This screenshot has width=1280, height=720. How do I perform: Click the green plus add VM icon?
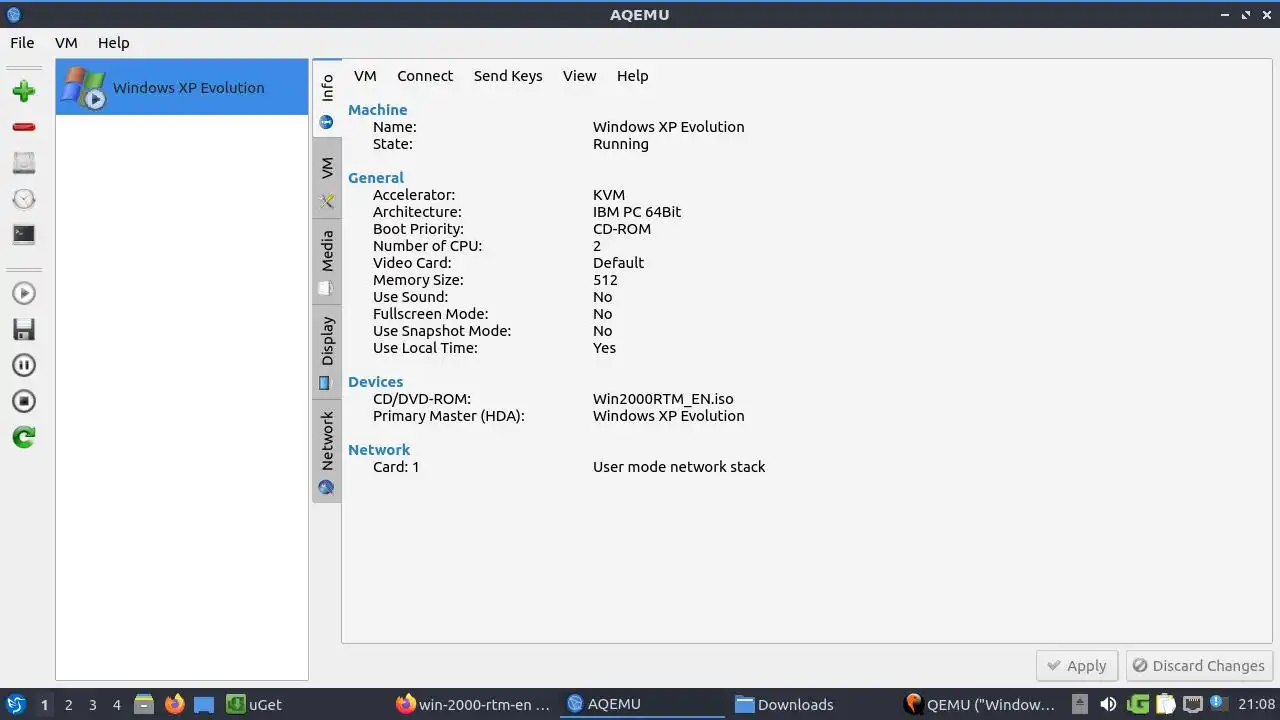tap(24, 91)
